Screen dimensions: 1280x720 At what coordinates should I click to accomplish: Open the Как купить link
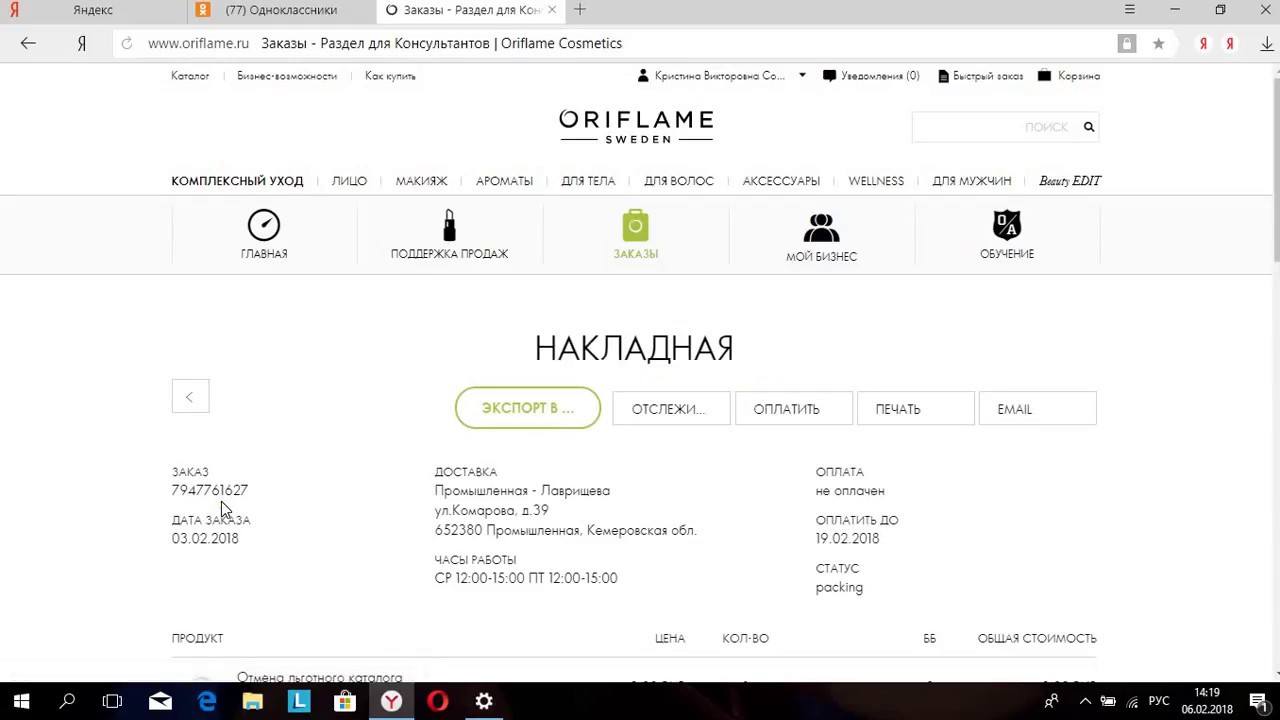pyautogui.click(x=390, y=76)
